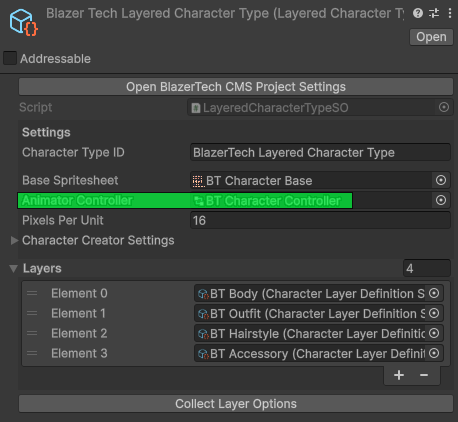Select the Element 1 label
458x422 pixels.
coord(78,313)
